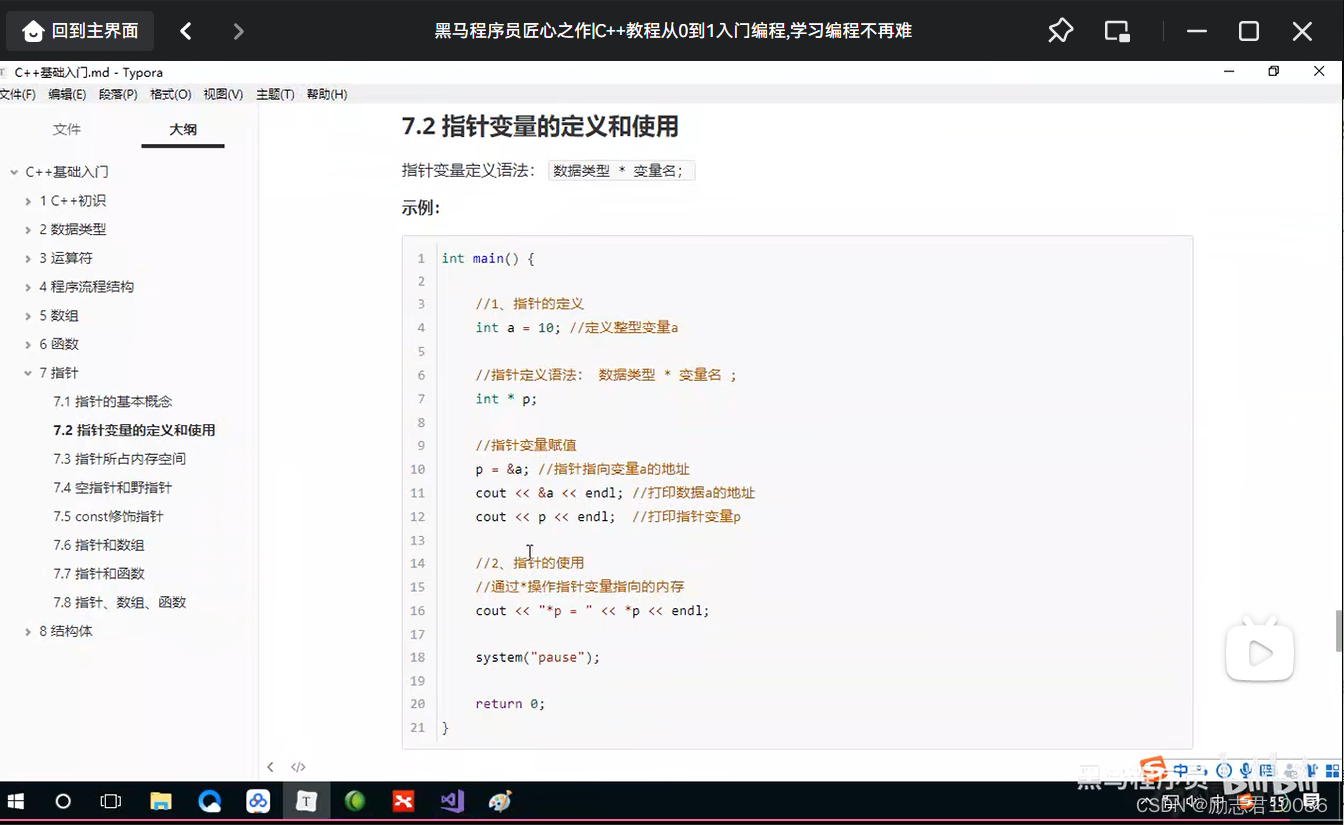Screen dimensions: 1344x825
Task: Pin the player window with the pin icon
Action: point(1060,31)
